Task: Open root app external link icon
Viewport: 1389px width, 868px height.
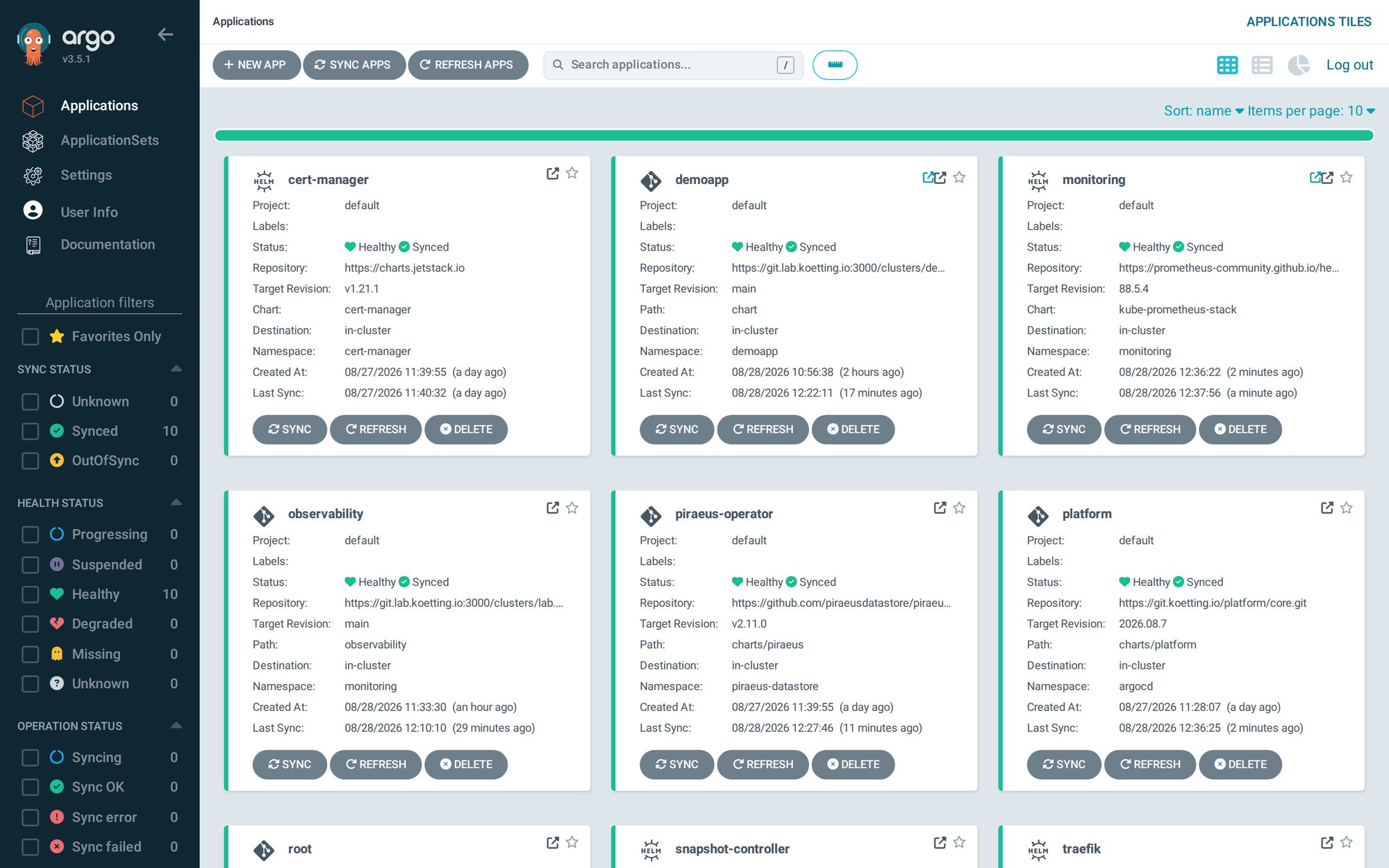Action: click(x=552, y=843)
